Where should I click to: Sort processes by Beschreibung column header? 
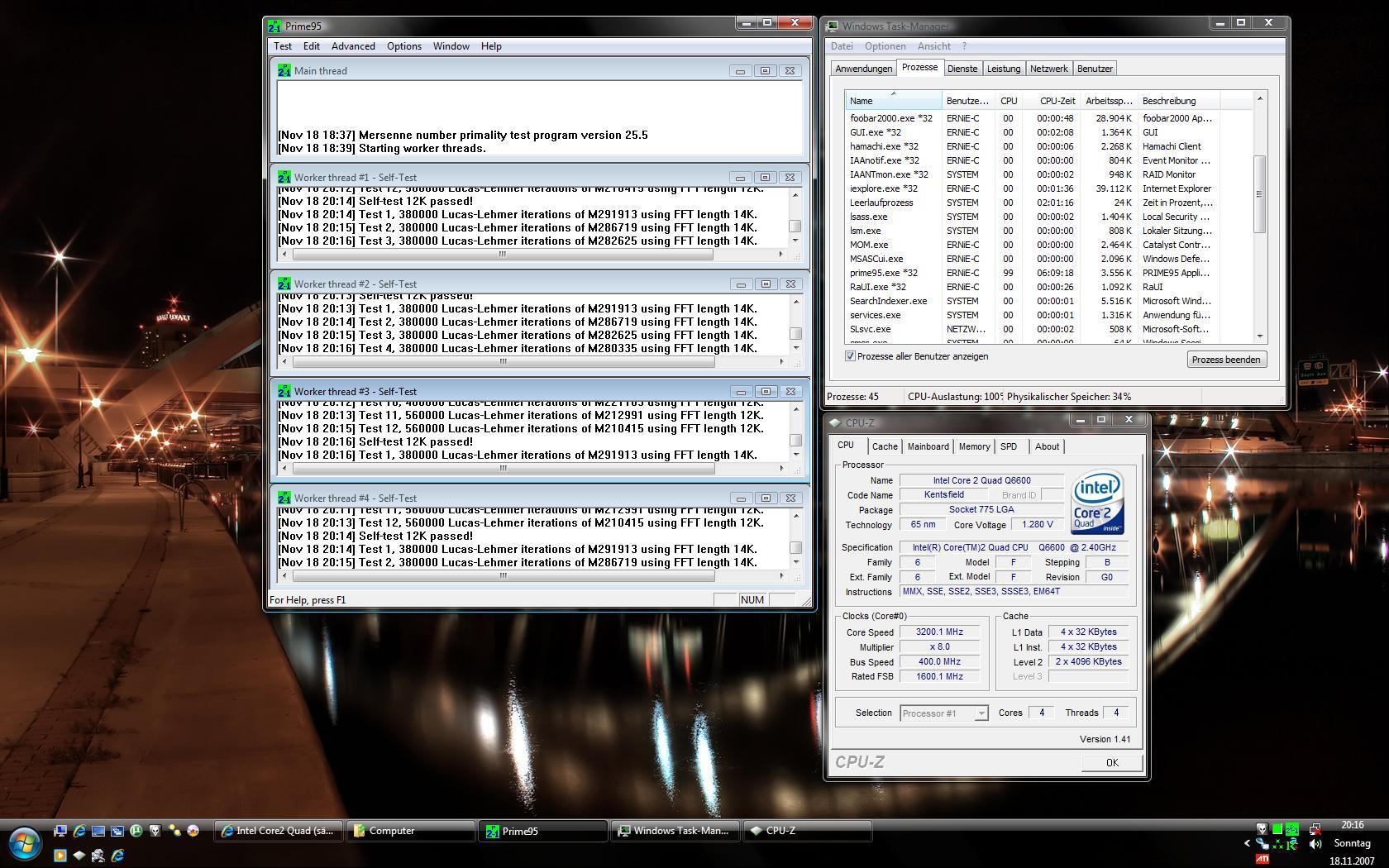pos(1178,101)
